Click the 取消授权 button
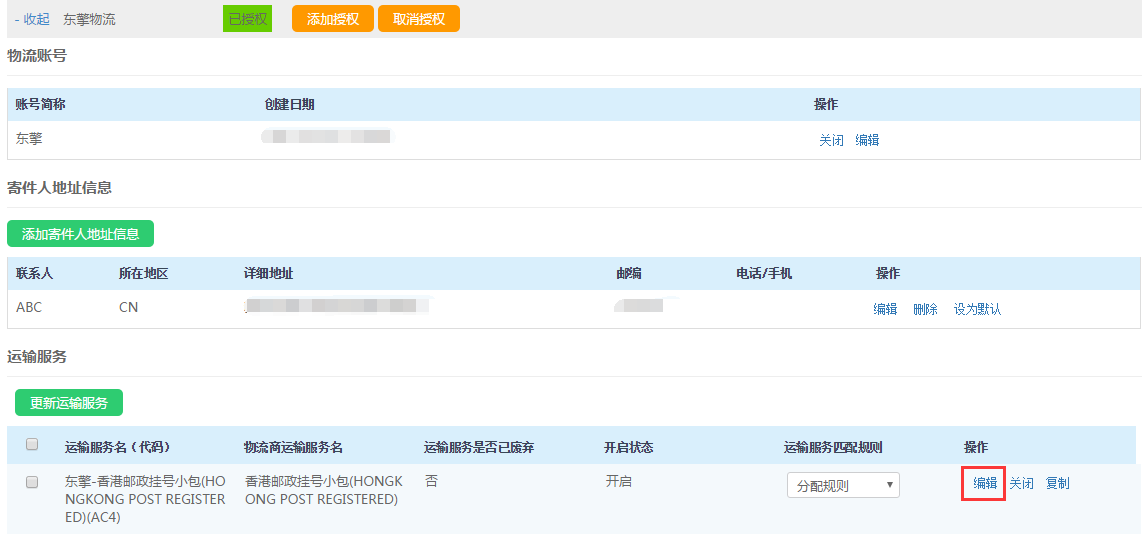Viewport: 1143px width, 545px height. [418, 19]
